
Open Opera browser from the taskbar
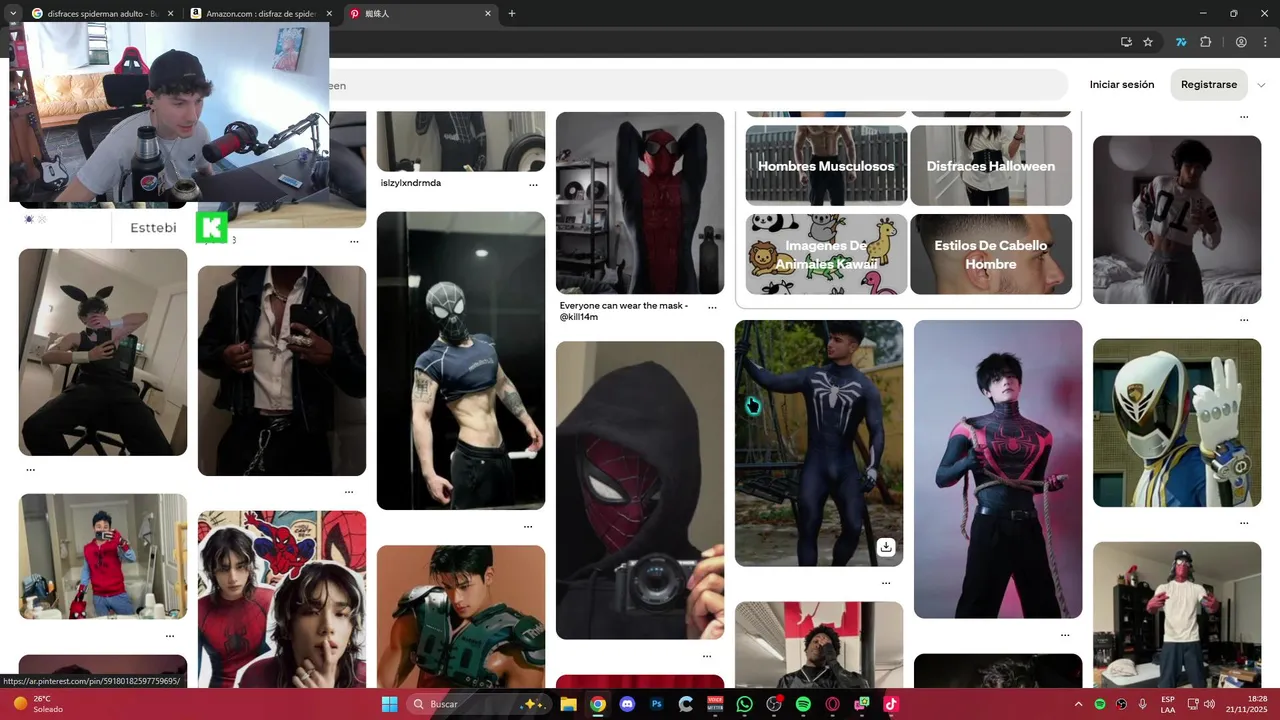(x=832, y=704)
